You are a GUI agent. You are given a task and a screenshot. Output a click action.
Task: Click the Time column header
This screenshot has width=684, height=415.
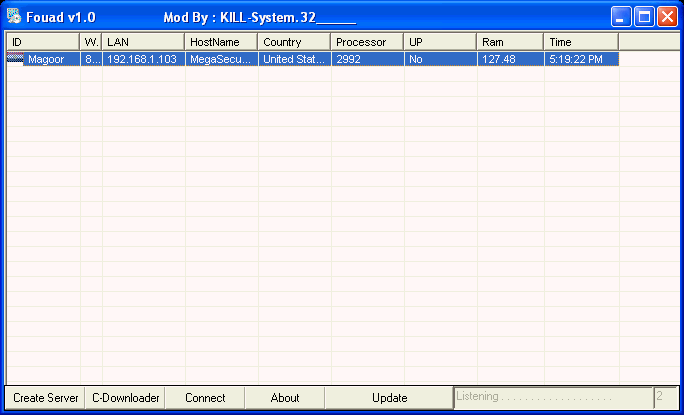[581, 42]
